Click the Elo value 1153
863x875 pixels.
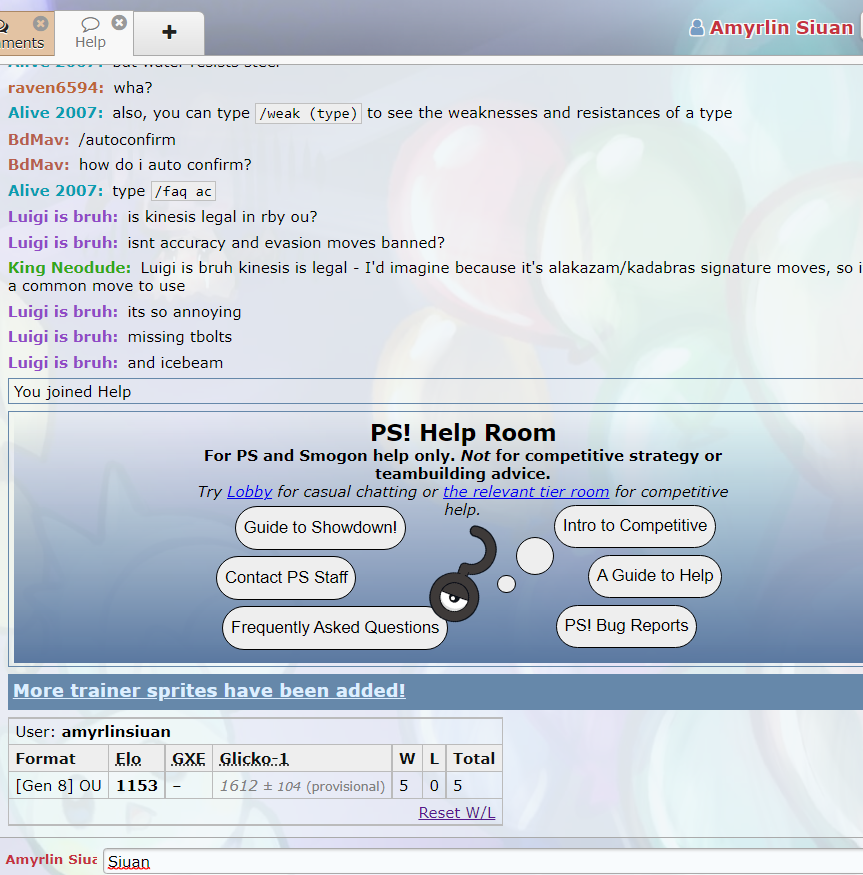pos(137,786)
